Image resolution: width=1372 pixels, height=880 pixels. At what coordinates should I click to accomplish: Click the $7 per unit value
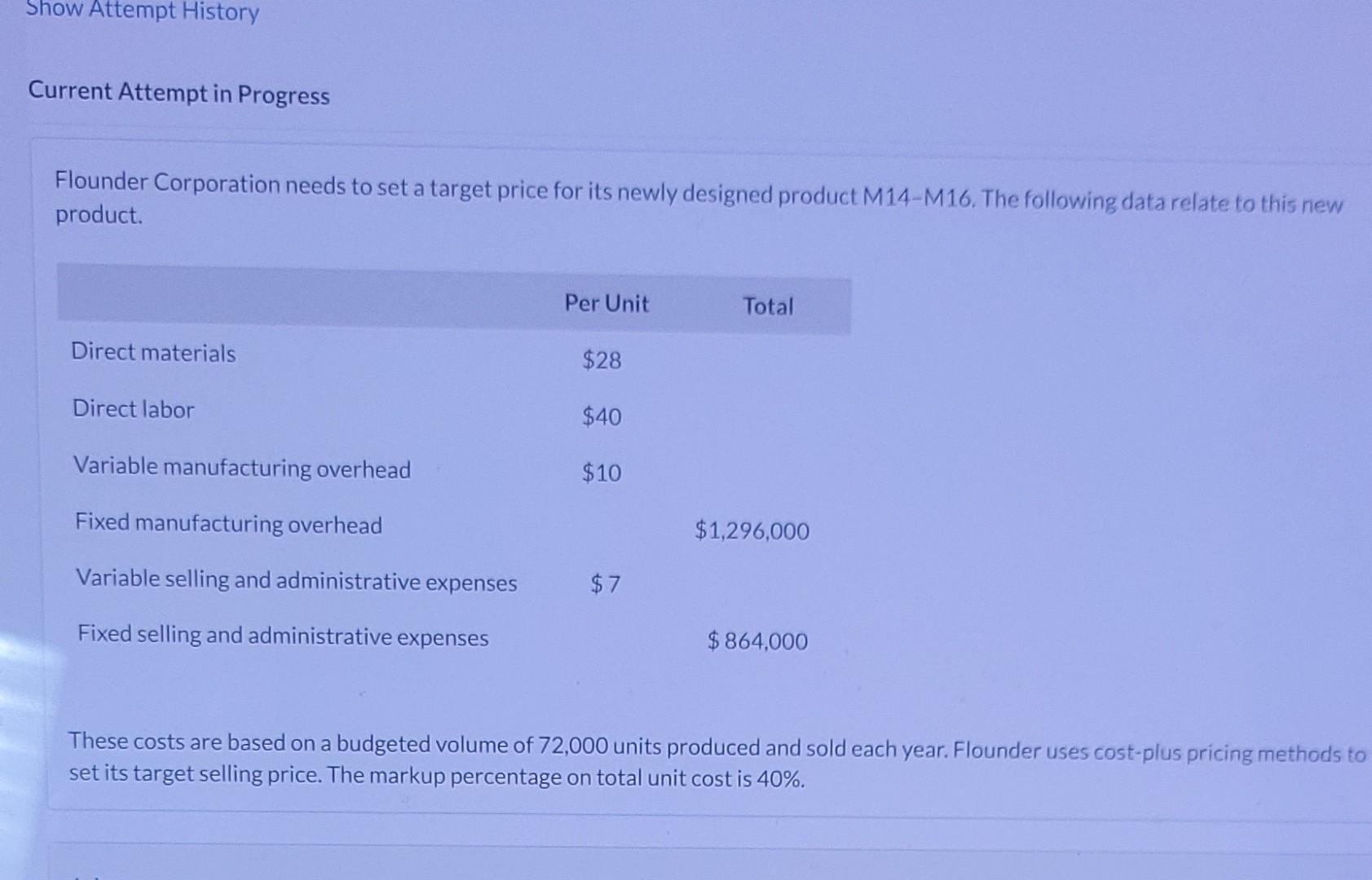[606, 583]
